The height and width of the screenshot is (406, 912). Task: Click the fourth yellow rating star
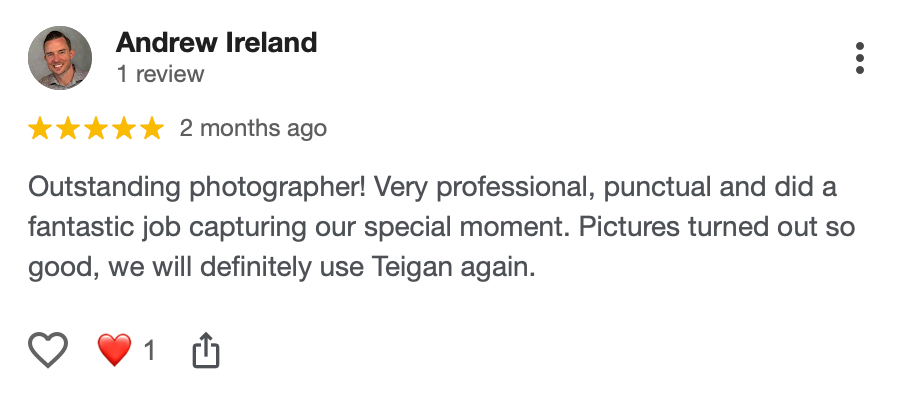(x=124, y=128)
